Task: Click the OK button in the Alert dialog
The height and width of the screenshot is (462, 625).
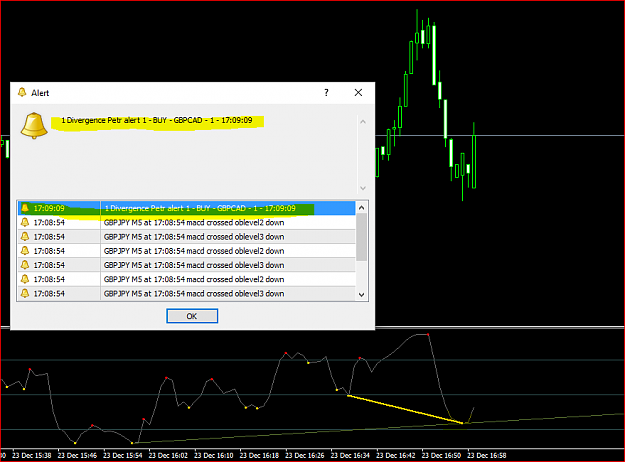Action: pyautogui.click(x=192, y=316)
